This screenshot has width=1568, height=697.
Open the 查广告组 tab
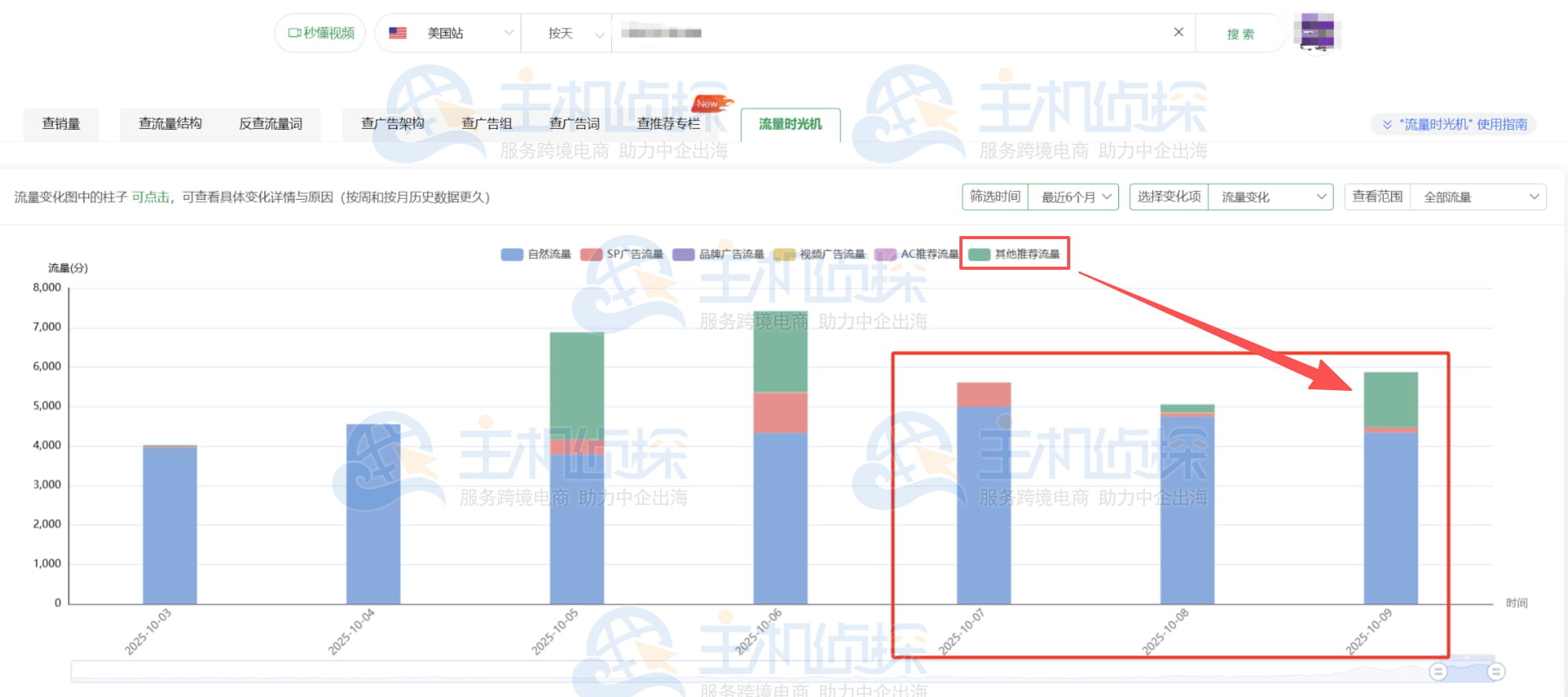[x=487, y=124]
